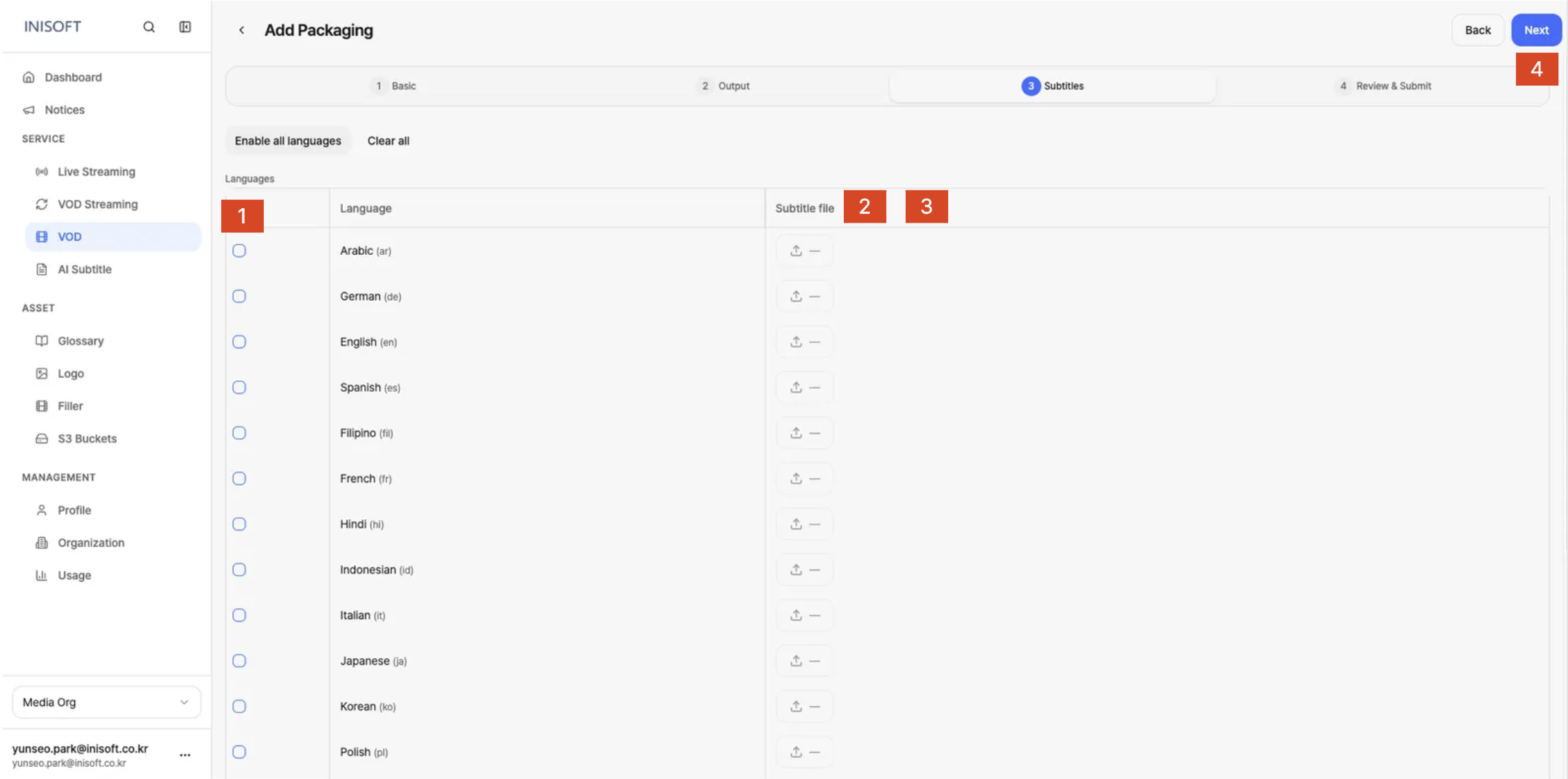Click Enable all languages
Image resolution: width=1568 pixels, height=779 pixels.
(x=288, y=141)
